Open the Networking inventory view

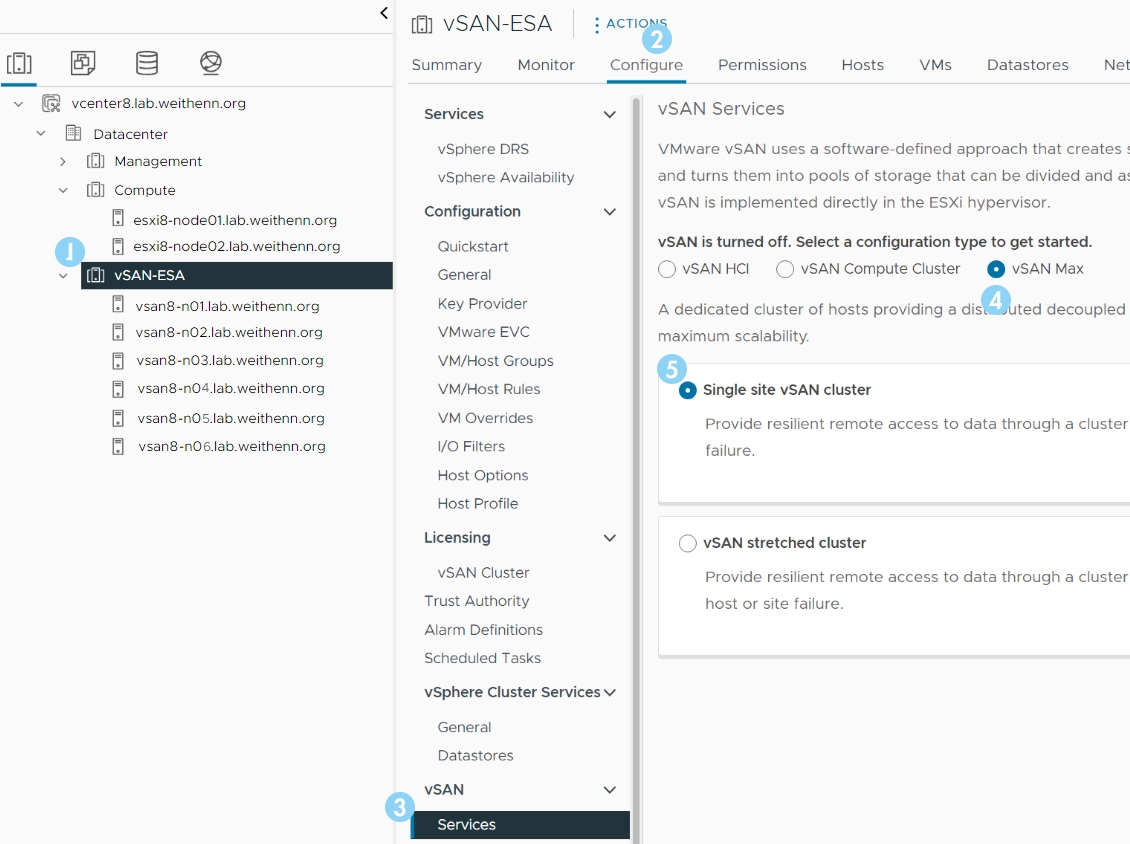click(210, 63)
